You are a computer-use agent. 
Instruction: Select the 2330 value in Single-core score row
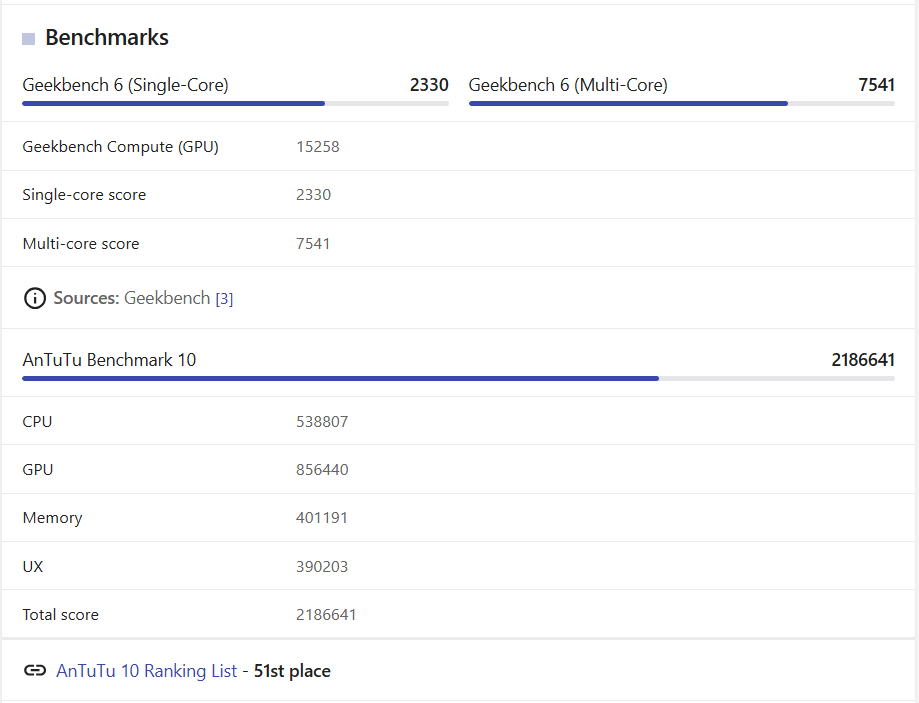pos(314,195)
